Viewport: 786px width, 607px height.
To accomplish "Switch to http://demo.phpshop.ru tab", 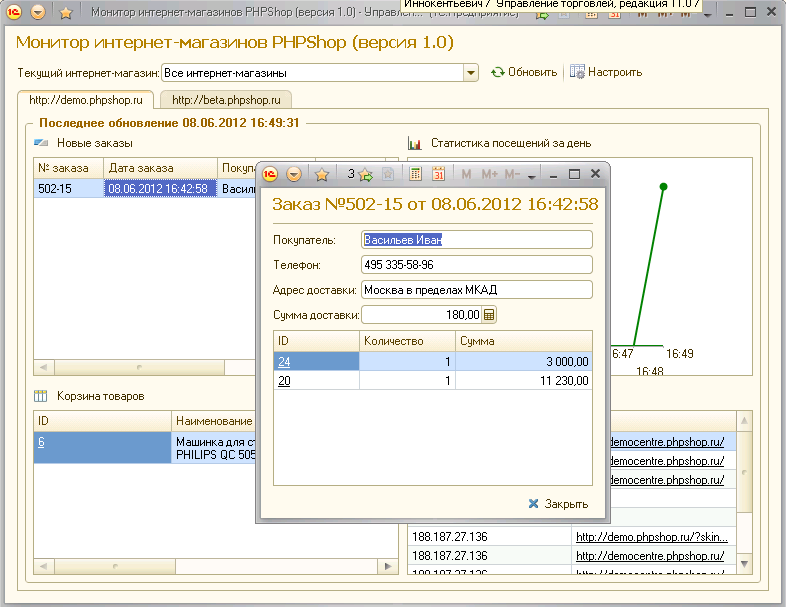I will click(86, 100).
